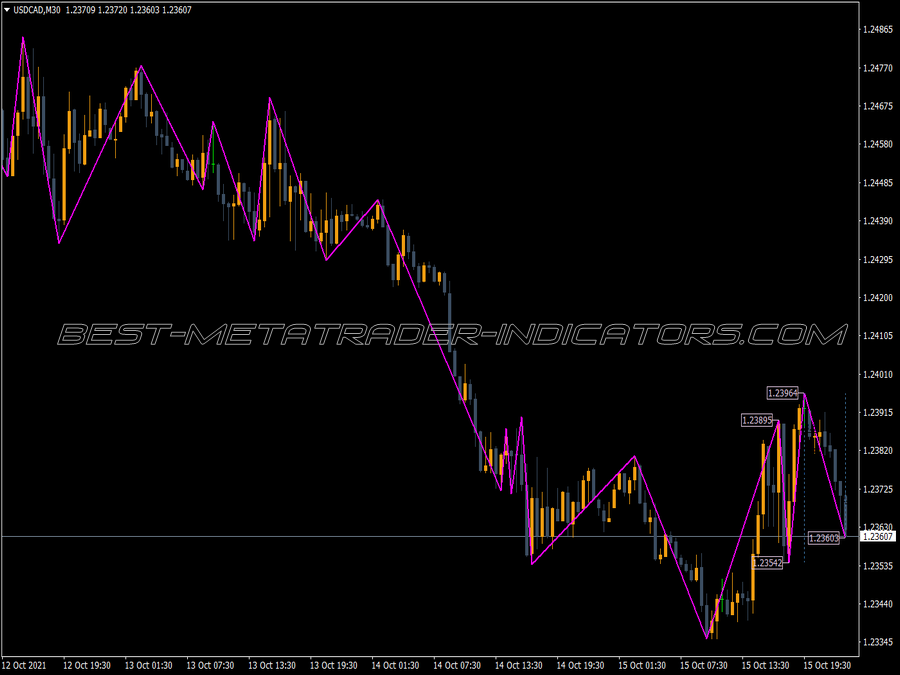This screenshot has height=675, width=900.
Task: Click the 15 Oct 07:30 time label
Action: [x=704, y=665]
